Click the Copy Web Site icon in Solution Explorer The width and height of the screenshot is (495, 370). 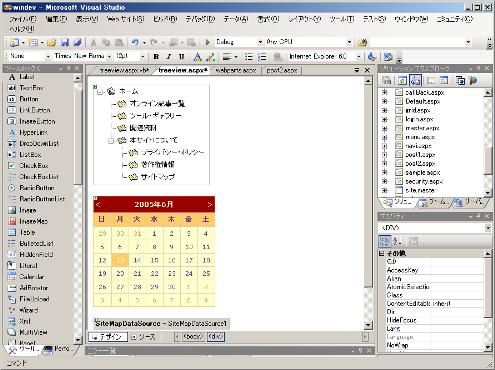click(x=460, y=80)
